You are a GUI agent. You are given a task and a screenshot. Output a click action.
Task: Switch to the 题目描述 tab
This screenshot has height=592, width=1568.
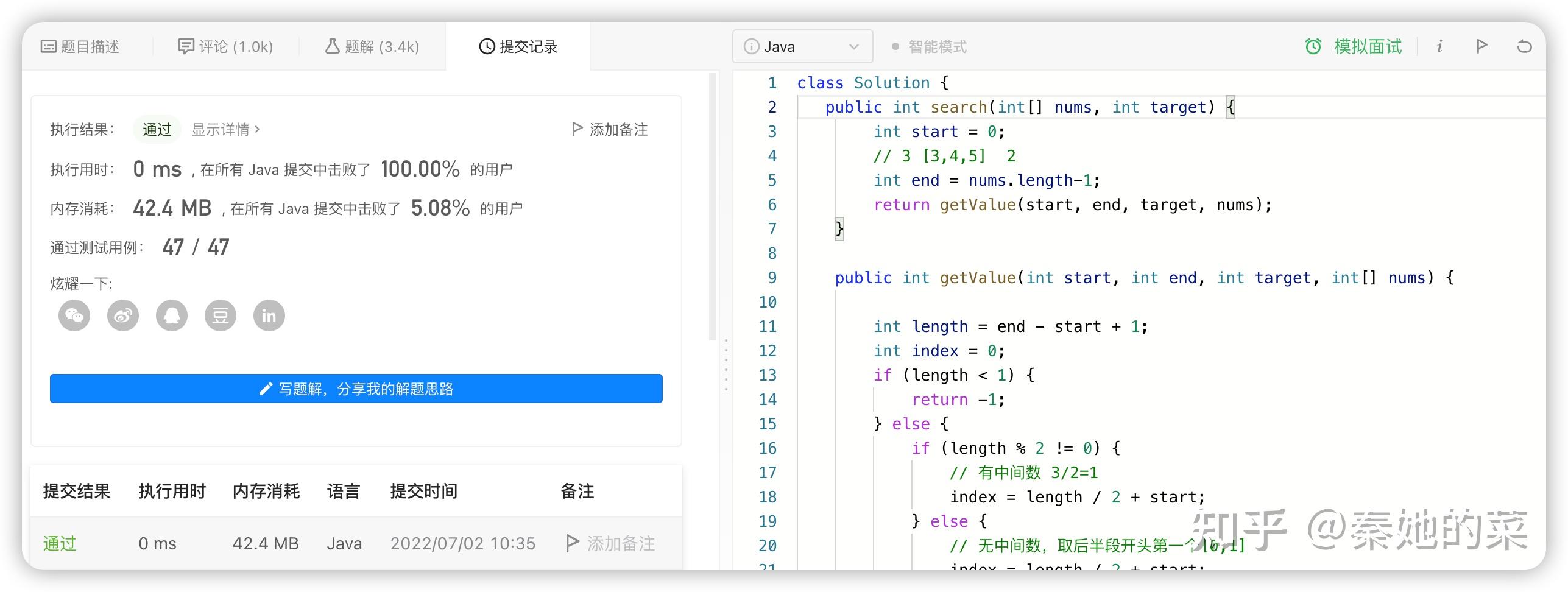click(80, 47)
